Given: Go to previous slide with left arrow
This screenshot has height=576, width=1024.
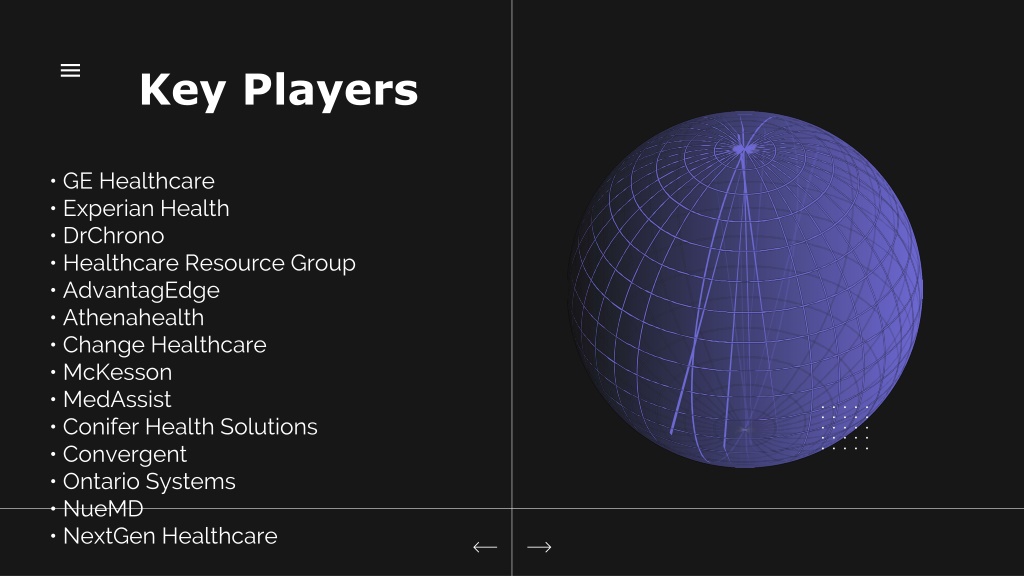Looking at the screenshot, I should tap(485, 547).
